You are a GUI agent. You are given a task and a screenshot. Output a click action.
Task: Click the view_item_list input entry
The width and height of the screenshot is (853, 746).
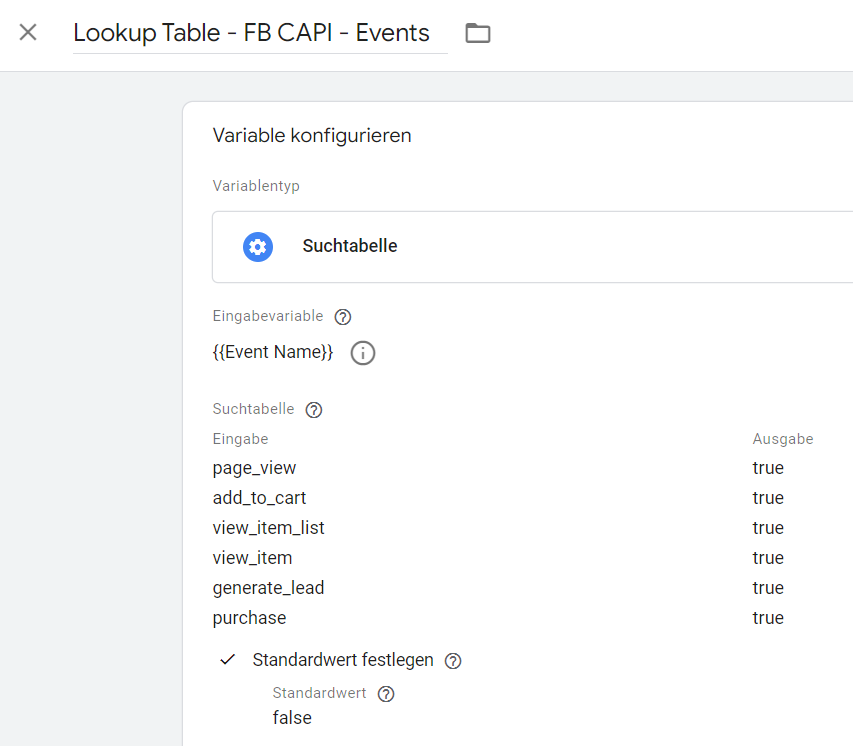268,528
